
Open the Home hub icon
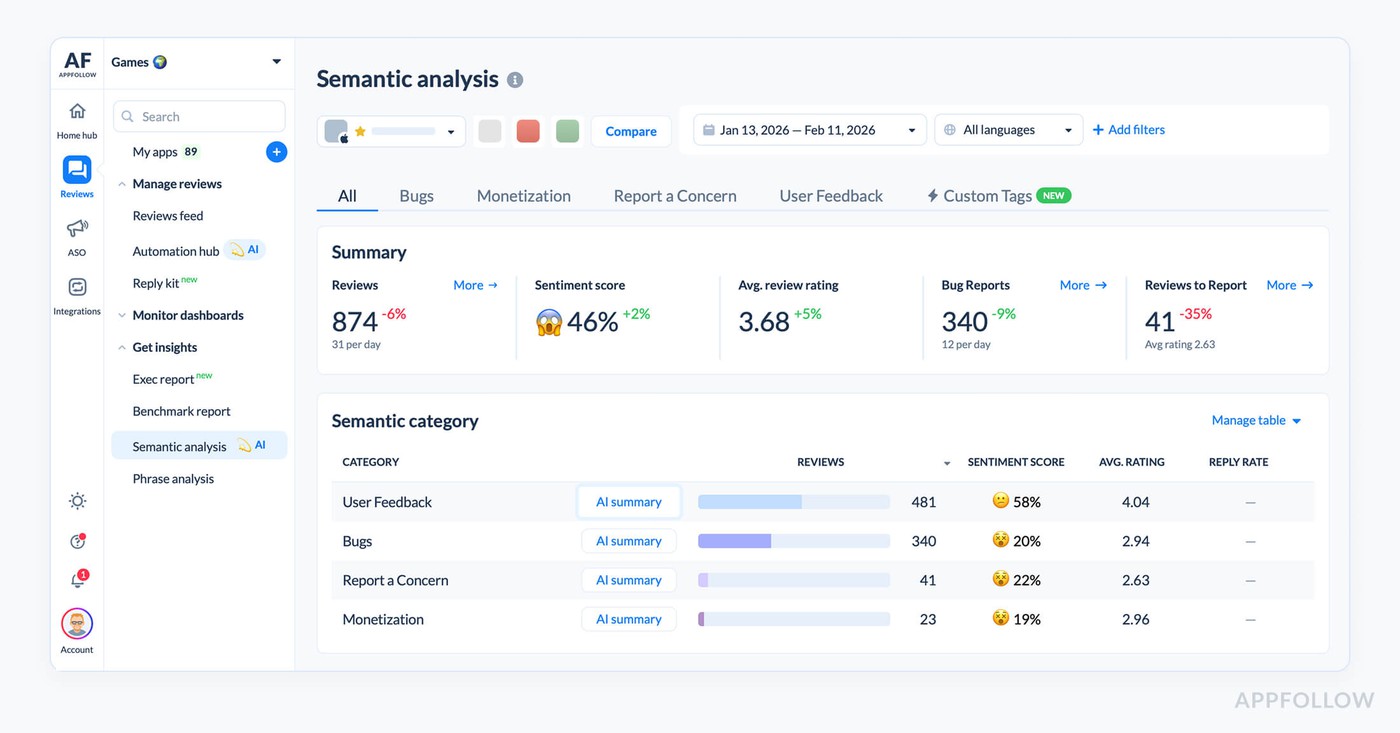77,112
